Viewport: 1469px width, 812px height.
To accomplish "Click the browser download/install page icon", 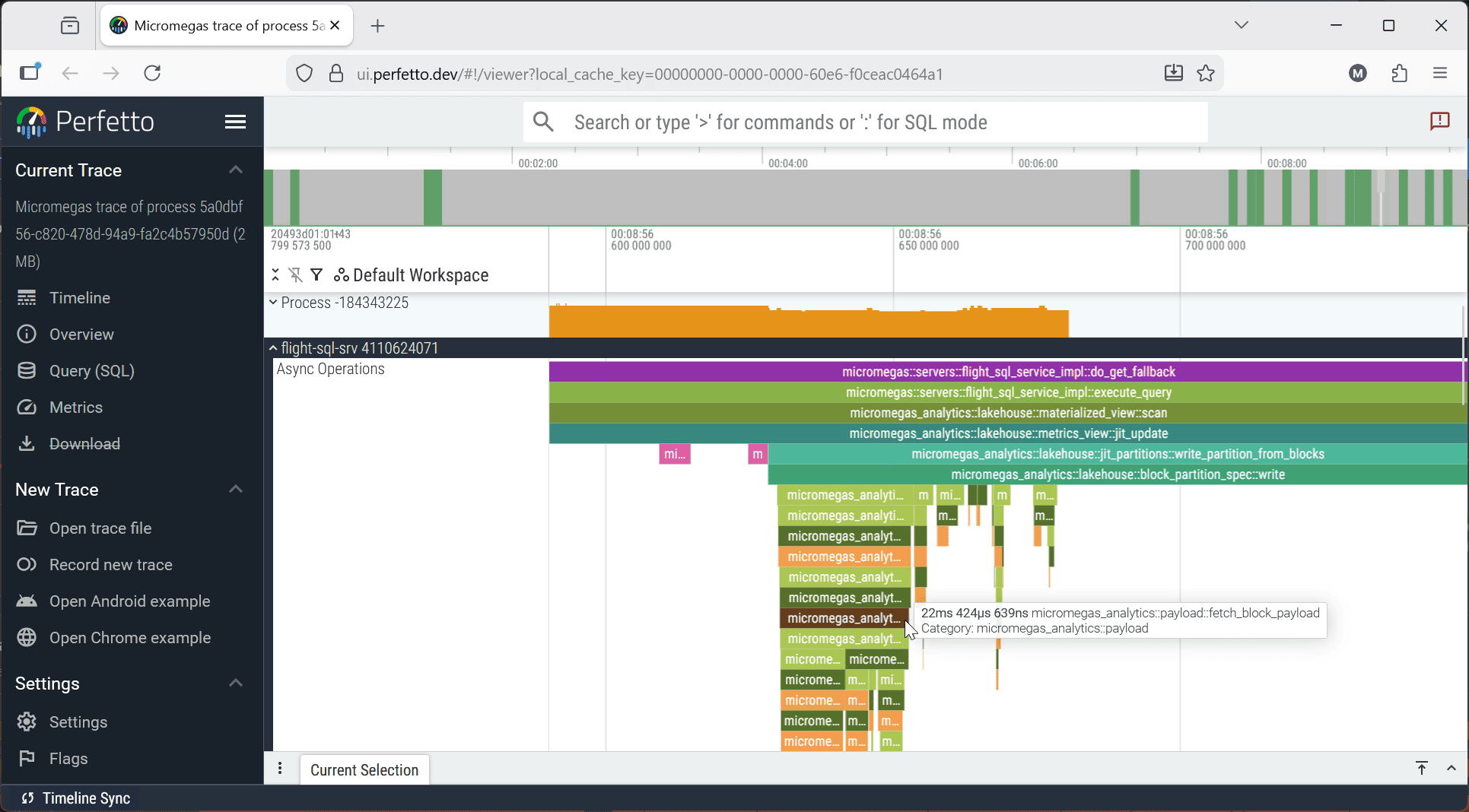I will click(x=1174, y=73).
